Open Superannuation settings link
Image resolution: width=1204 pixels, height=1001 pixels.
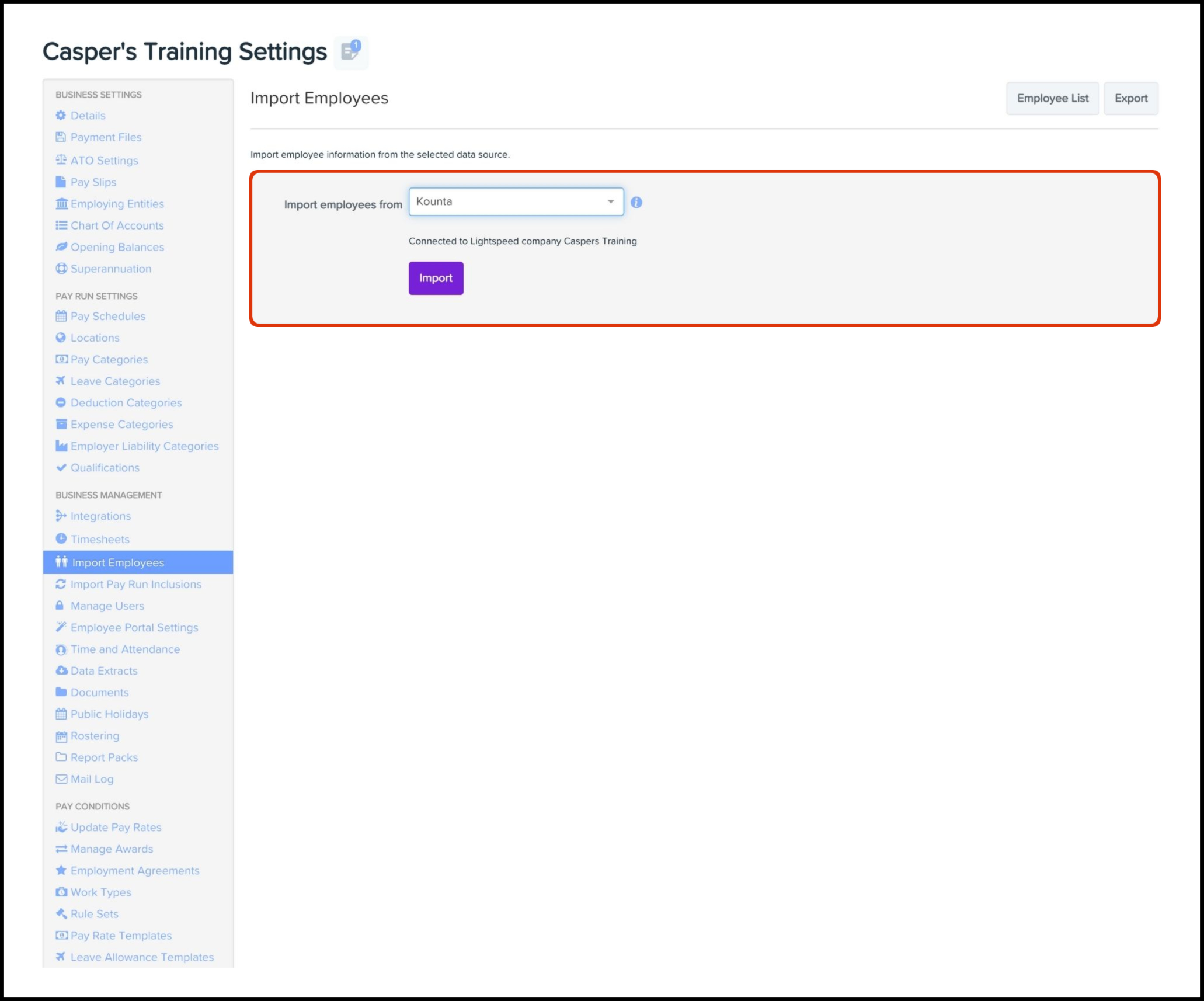click(x=111, y=269)
